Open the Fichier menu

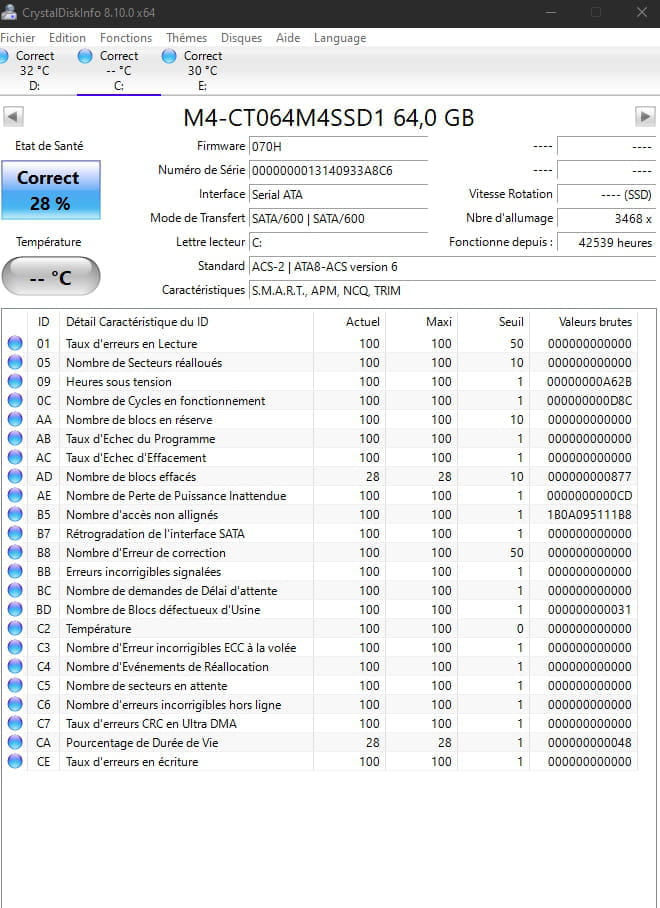pyautogui.click(x=18, y=38)
